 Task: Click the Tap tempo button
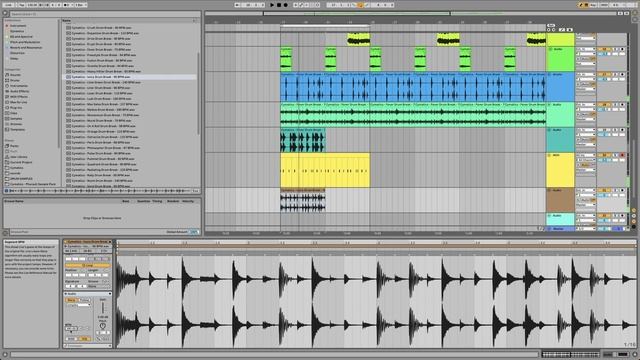[22, 5]
